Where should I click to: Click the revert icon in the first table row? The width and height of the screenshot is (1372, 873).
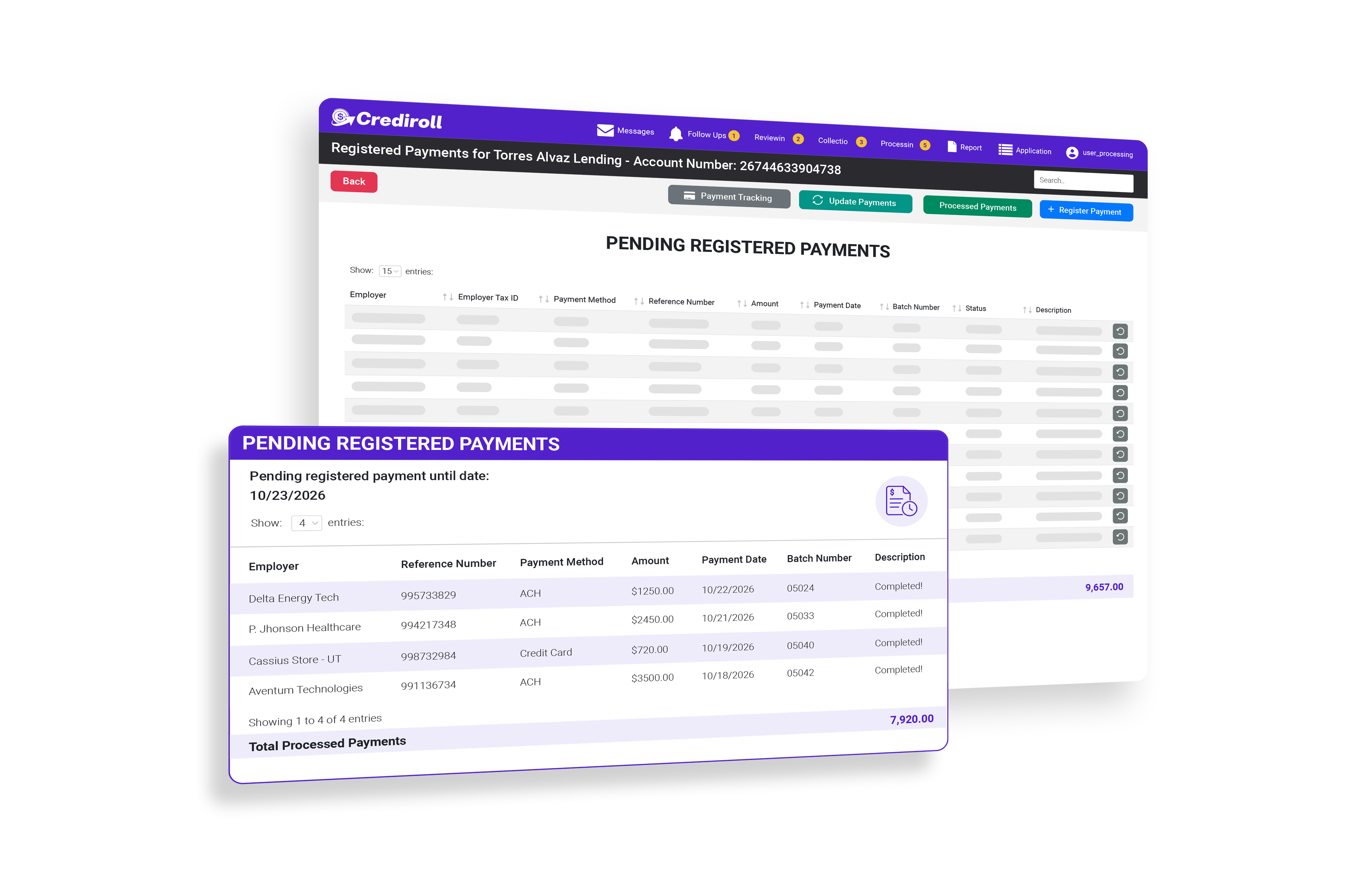click(1119, 331)
